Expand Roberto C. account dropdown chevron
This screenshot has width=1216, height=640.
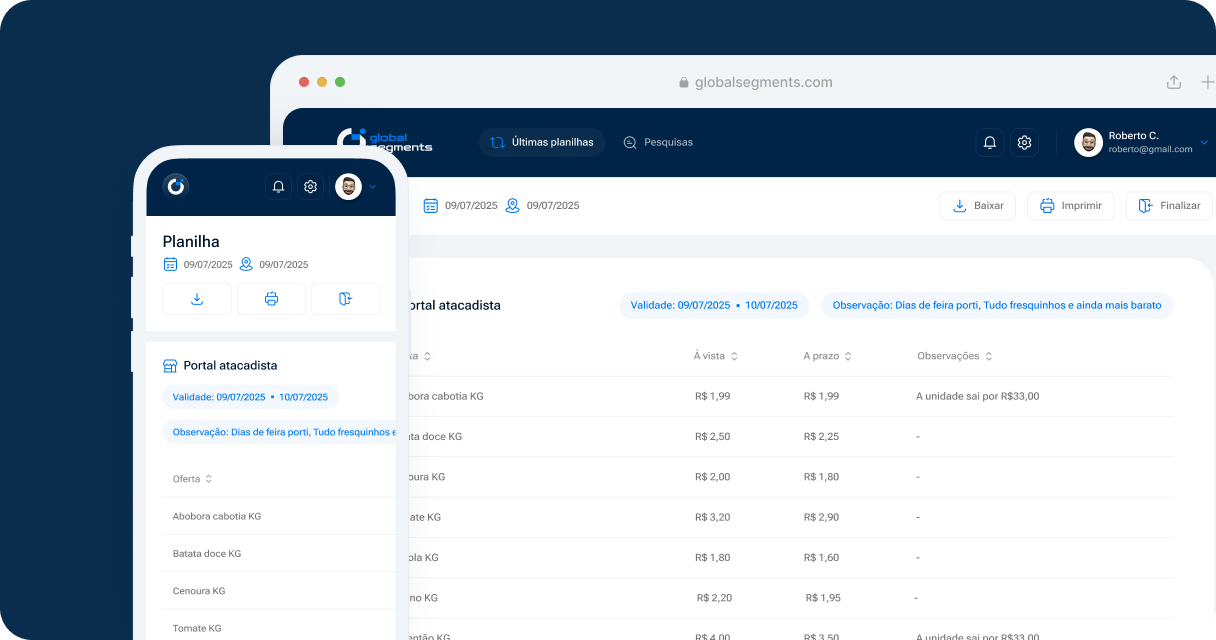point(1203,143)
